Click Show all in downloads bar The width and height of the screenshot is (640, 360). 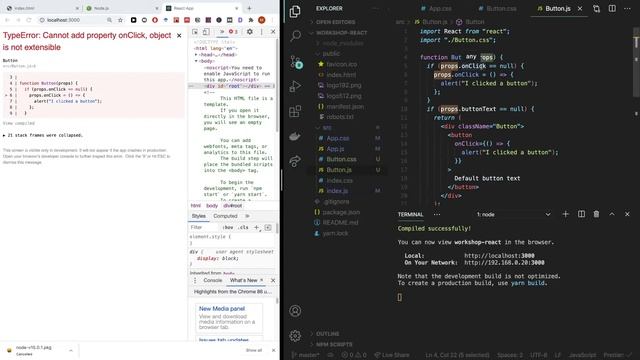tap(253, 351)
